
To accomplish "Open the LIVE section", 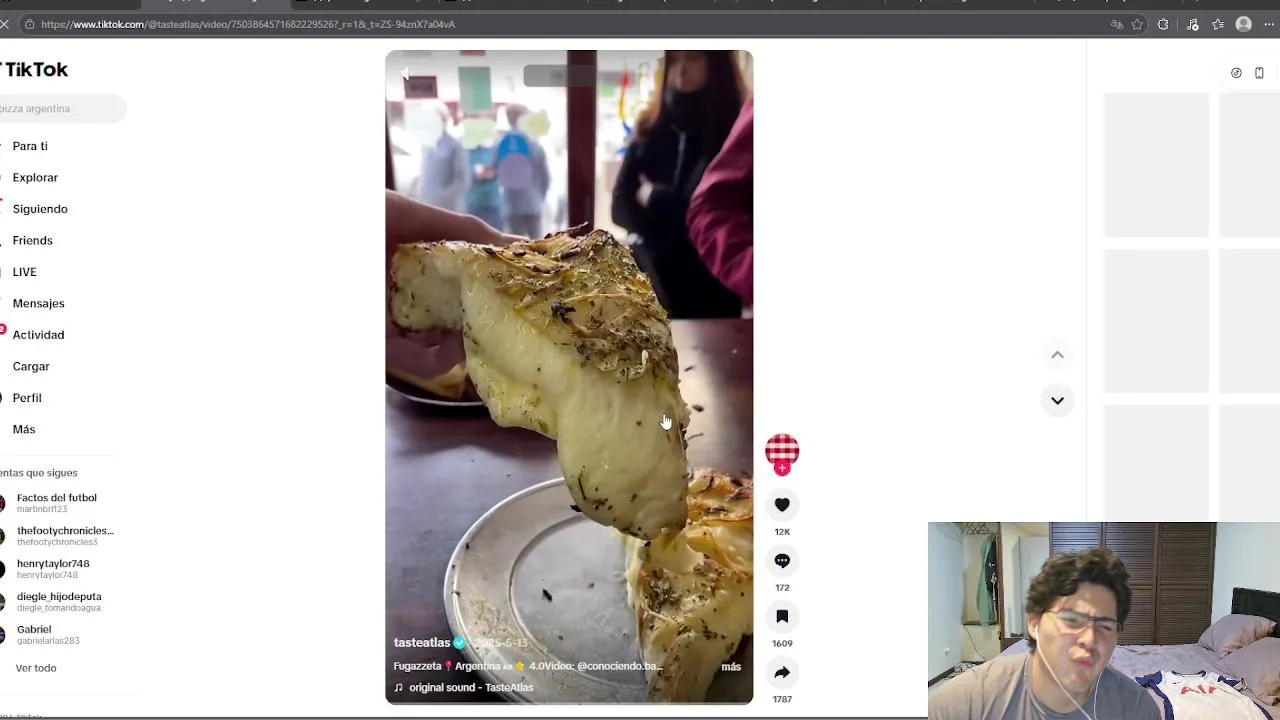I will [x=24, y=272].
